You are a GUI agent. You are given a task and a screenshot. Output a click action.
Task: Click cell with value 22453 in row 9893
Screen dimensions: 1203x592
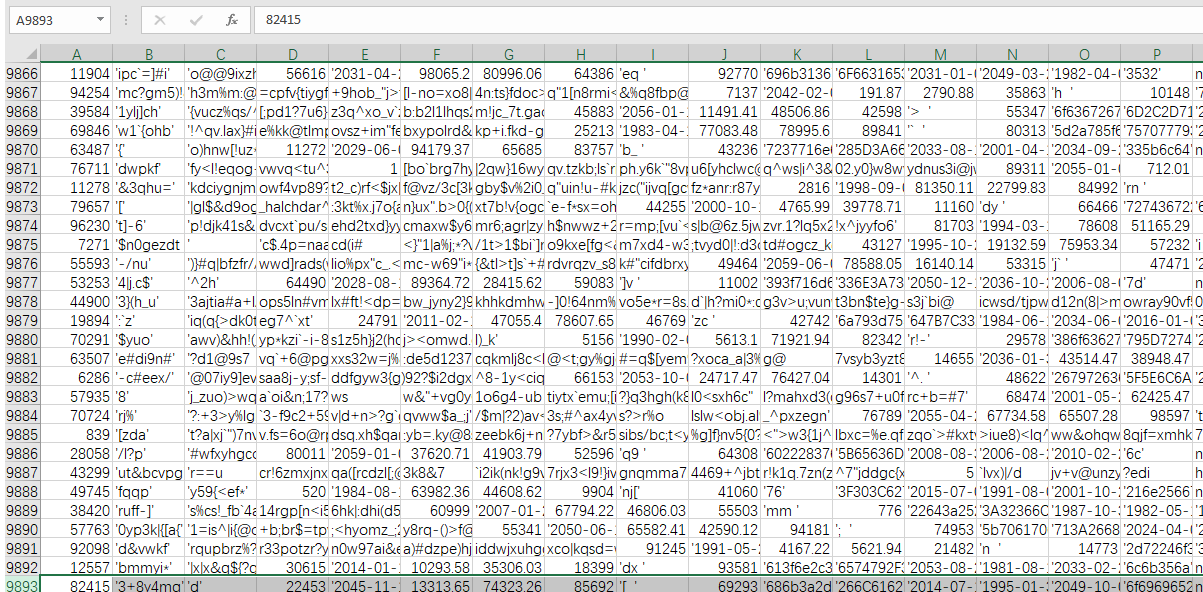[x=292, y=583]
